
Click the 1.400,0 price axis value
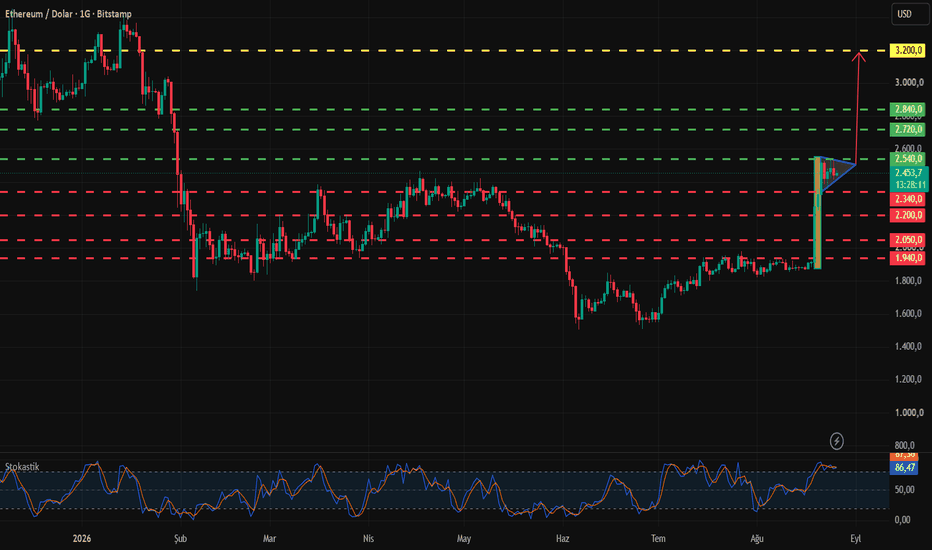909,347
